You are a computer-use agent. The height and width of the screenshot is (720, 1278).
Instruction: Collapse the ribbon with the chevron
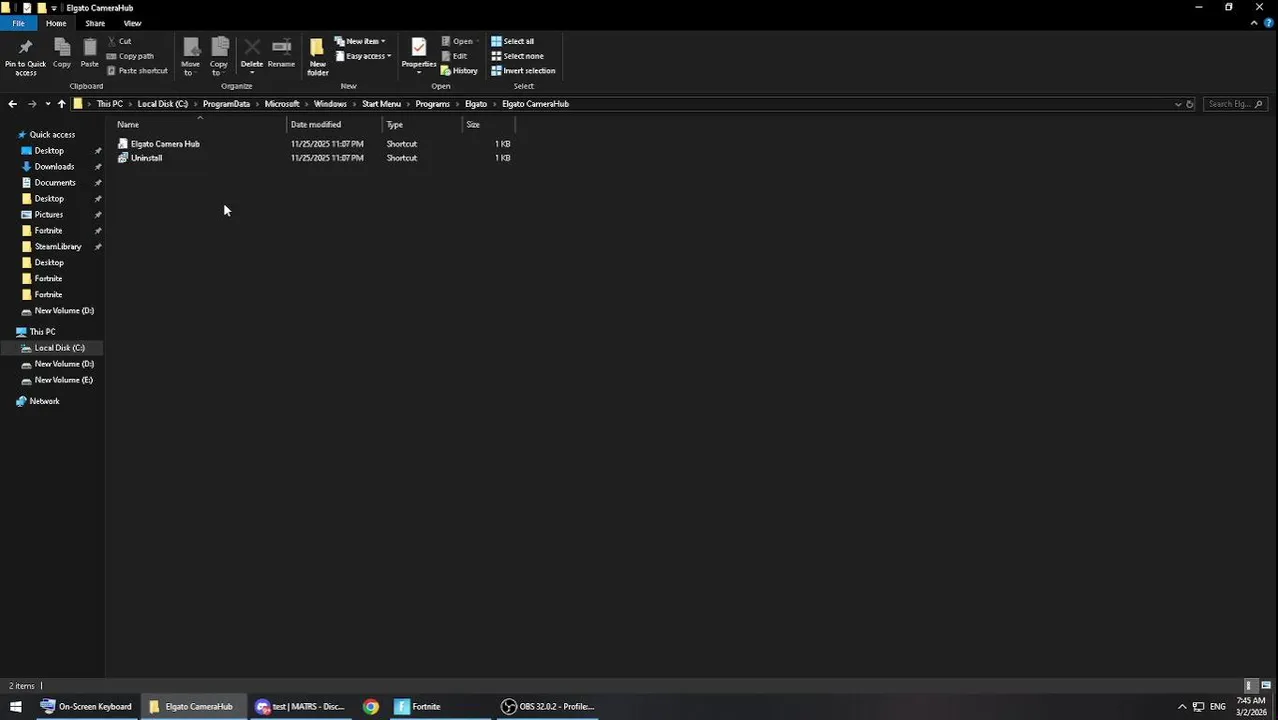tap(1254, 23)
